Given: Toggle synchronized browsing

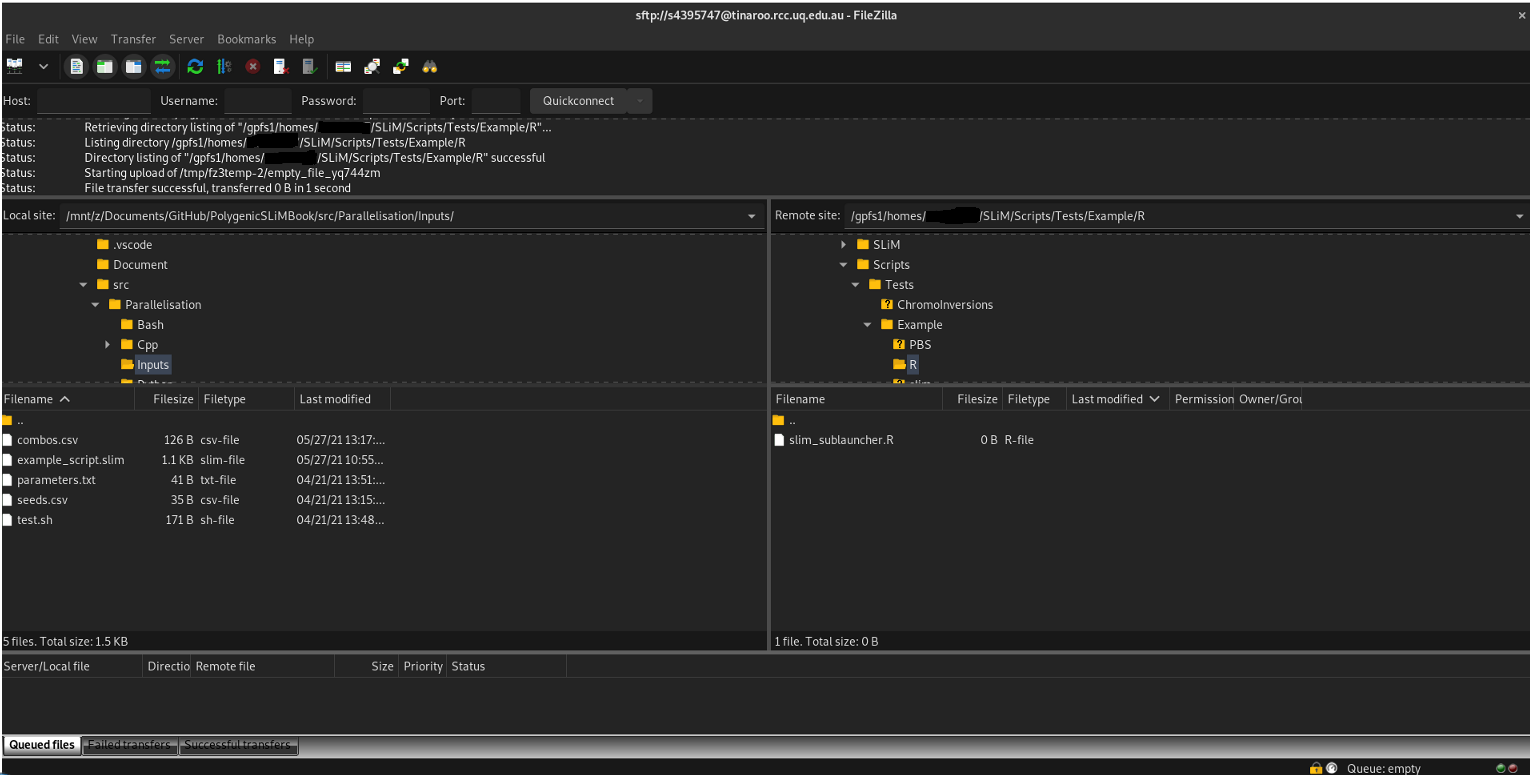Looking at the screenshot, I should point(401,66).
